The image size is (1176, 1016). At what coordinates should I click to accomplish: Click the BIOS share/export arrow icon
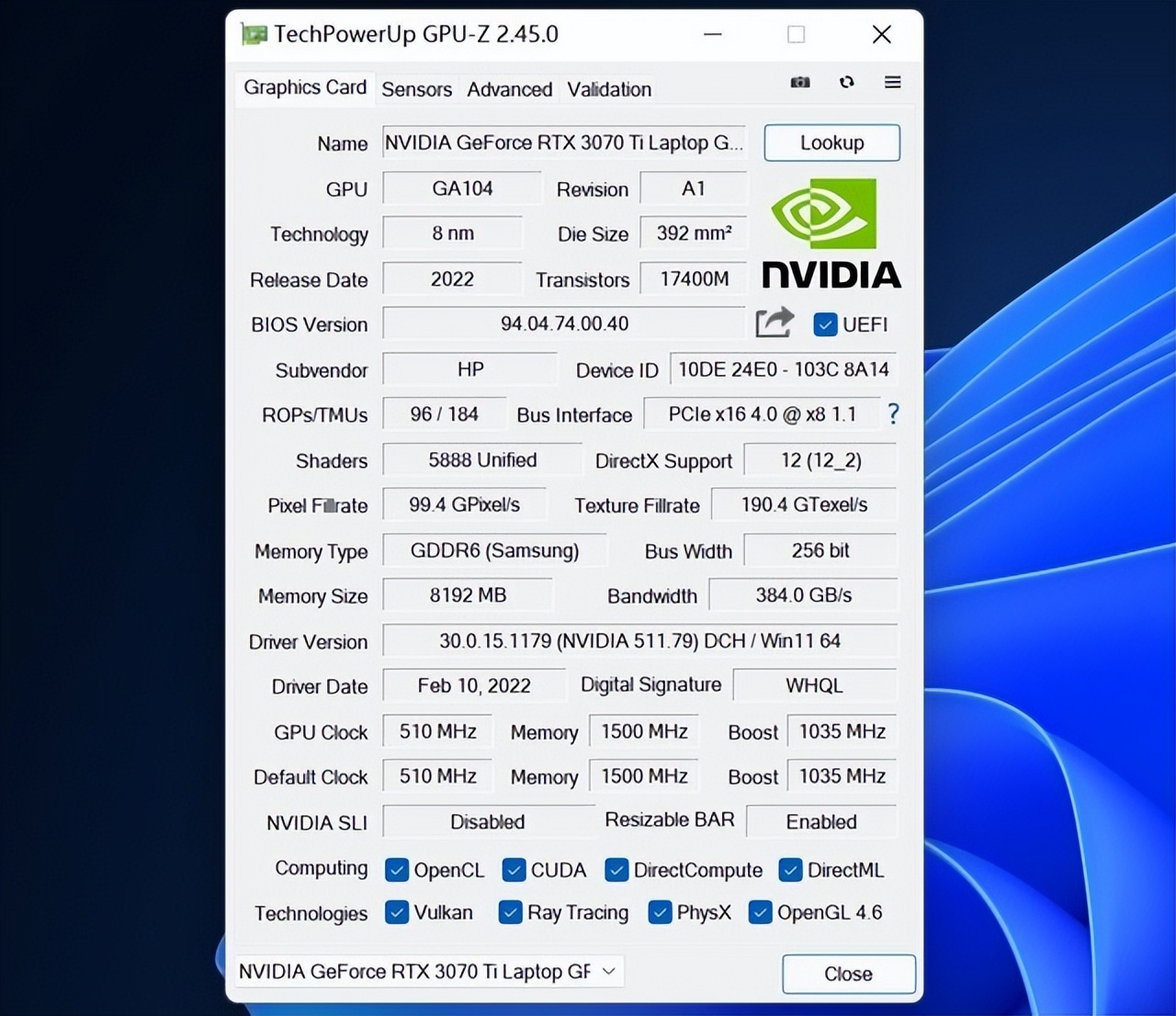[x=775, y=322]
